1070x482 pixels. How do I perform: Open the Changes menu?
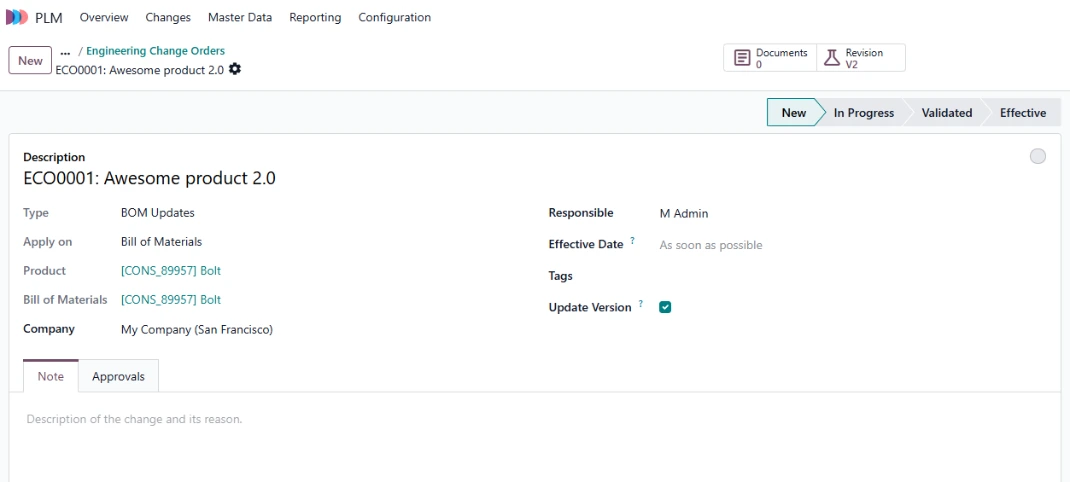[x=168, y=18]
